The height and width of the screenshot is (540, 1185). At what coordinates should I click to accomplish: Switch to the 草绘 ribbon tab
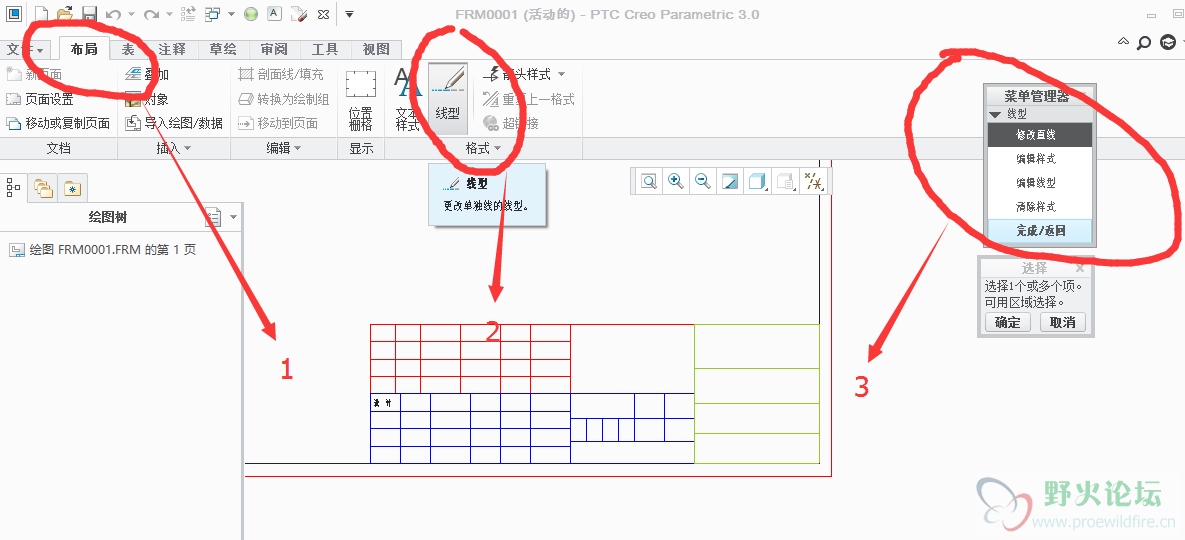[x=223, y=50]
